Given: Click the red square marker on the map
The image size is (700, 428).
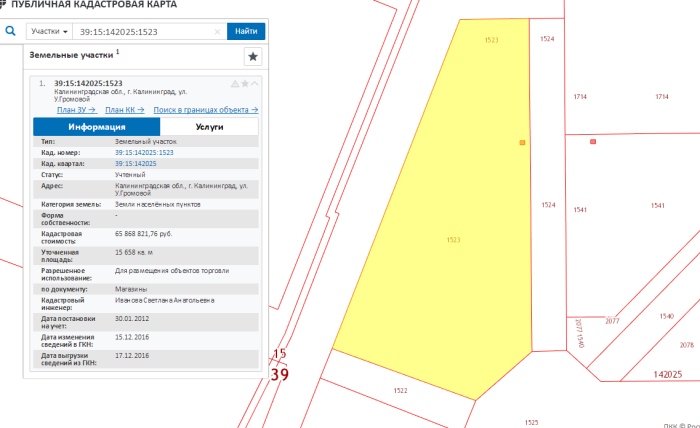Looking at the screenshot, I should [593, 141].
